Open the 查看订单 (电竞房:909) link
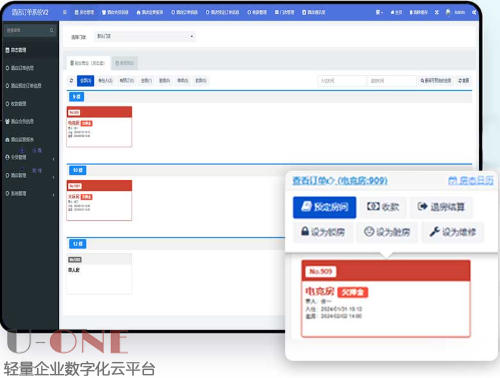 tap(340, 181)
